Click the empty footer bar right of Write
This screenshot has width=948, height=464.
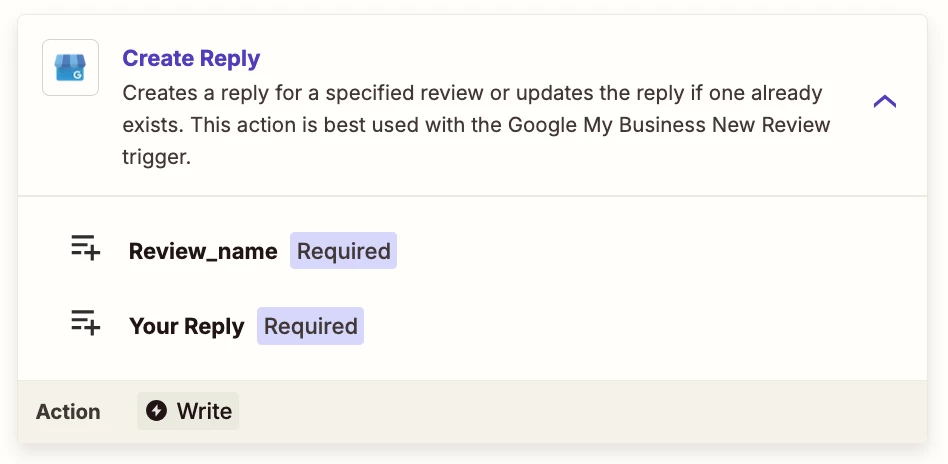(580, 411)
